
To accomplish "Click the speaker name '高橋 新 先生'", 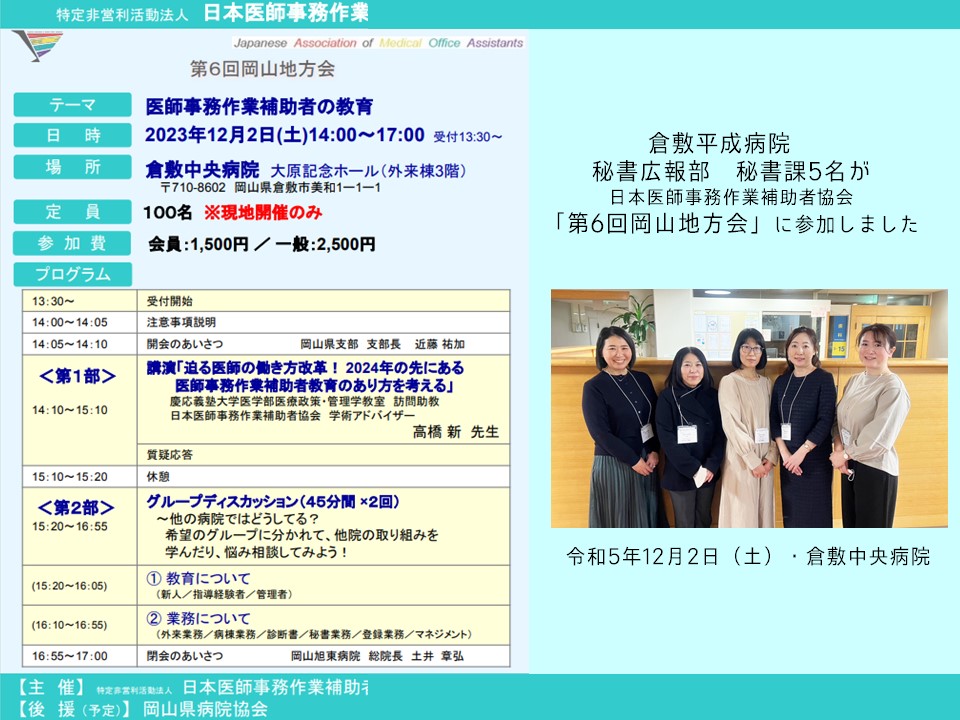I will 456,432.
